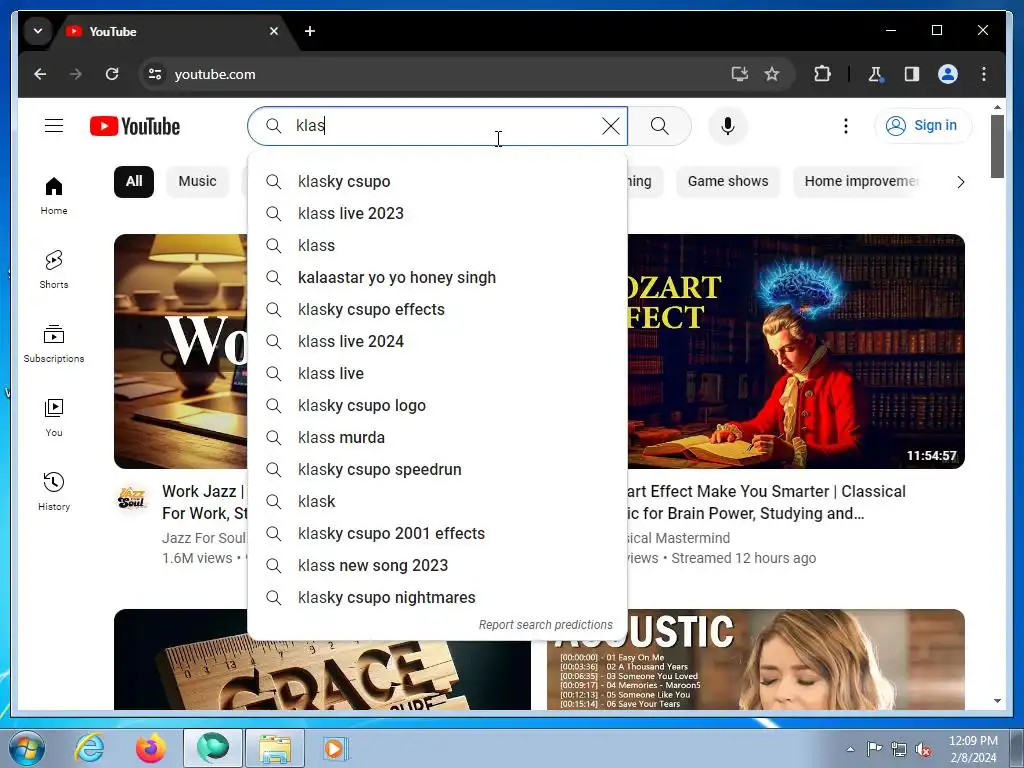The height and width of the screenshot is (768, 1024).
Task: Choose suggestion 'klasky csupo effects'
Action: 438,310
